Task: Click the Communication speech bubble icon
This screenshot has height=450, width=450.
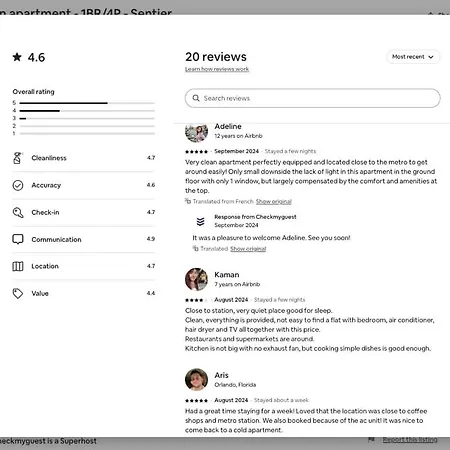Action: point(18,239)
